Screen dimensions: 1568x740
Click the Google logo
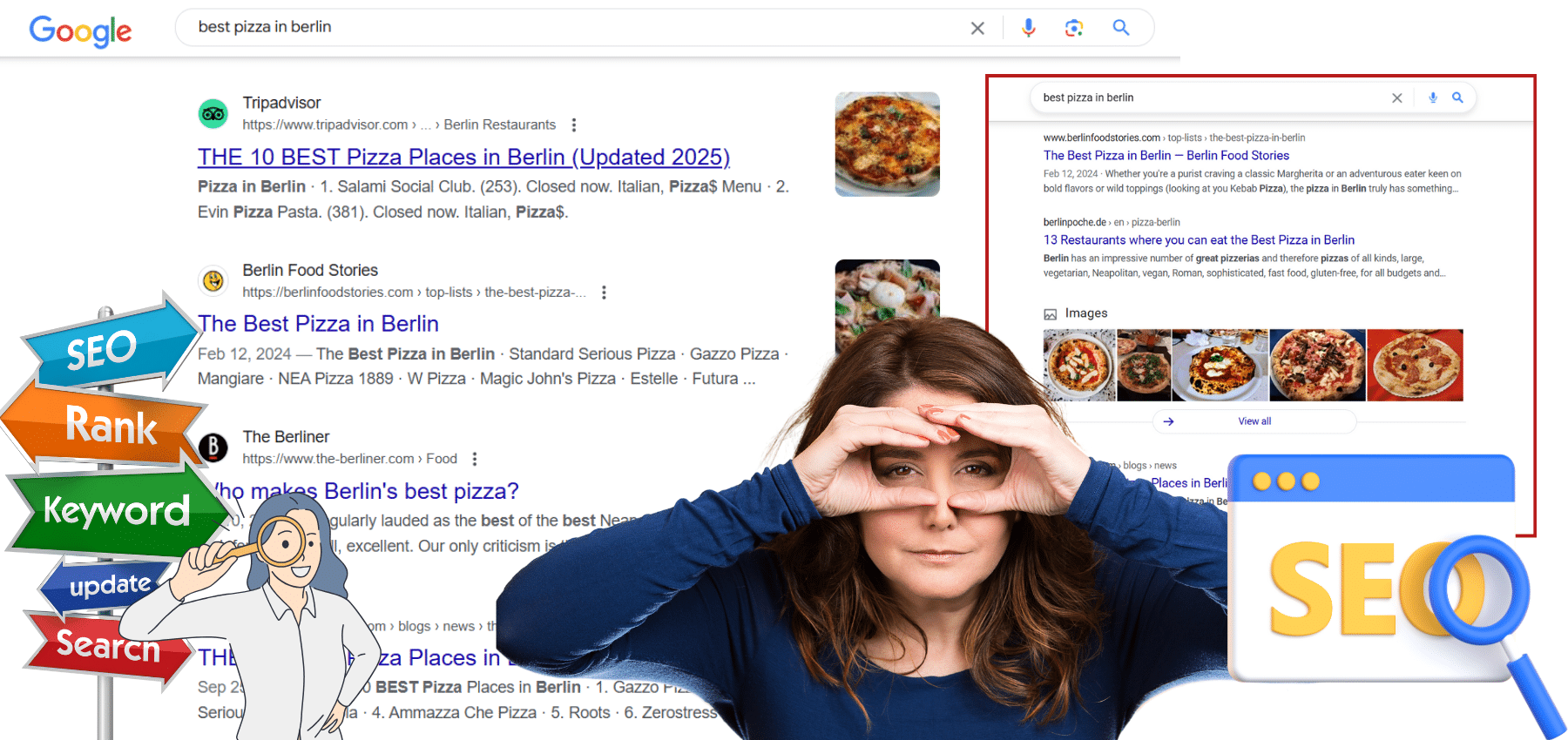[80, 30]
